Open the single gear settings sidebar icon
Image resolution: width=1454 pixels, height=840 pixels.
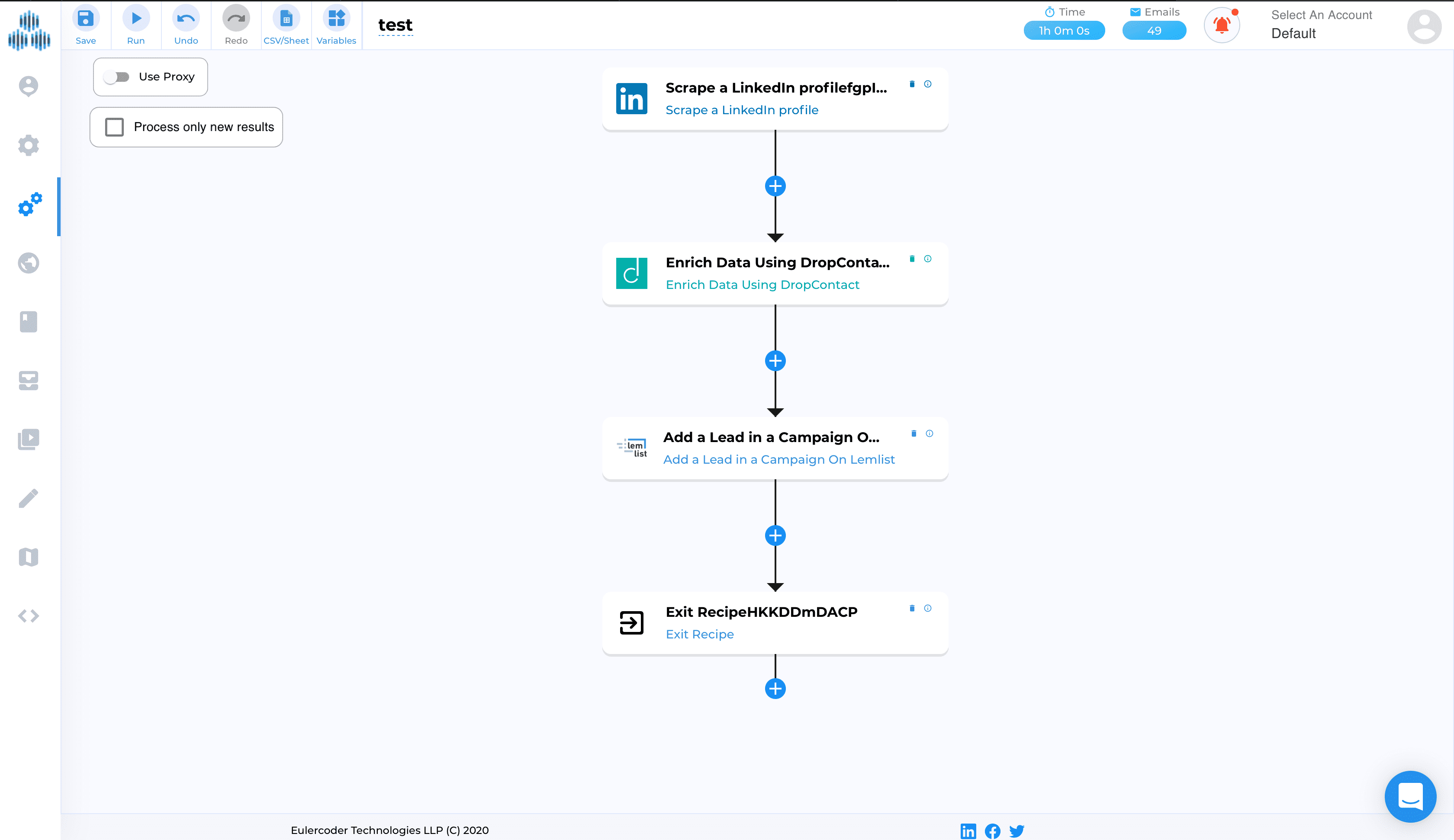point(28,145)
